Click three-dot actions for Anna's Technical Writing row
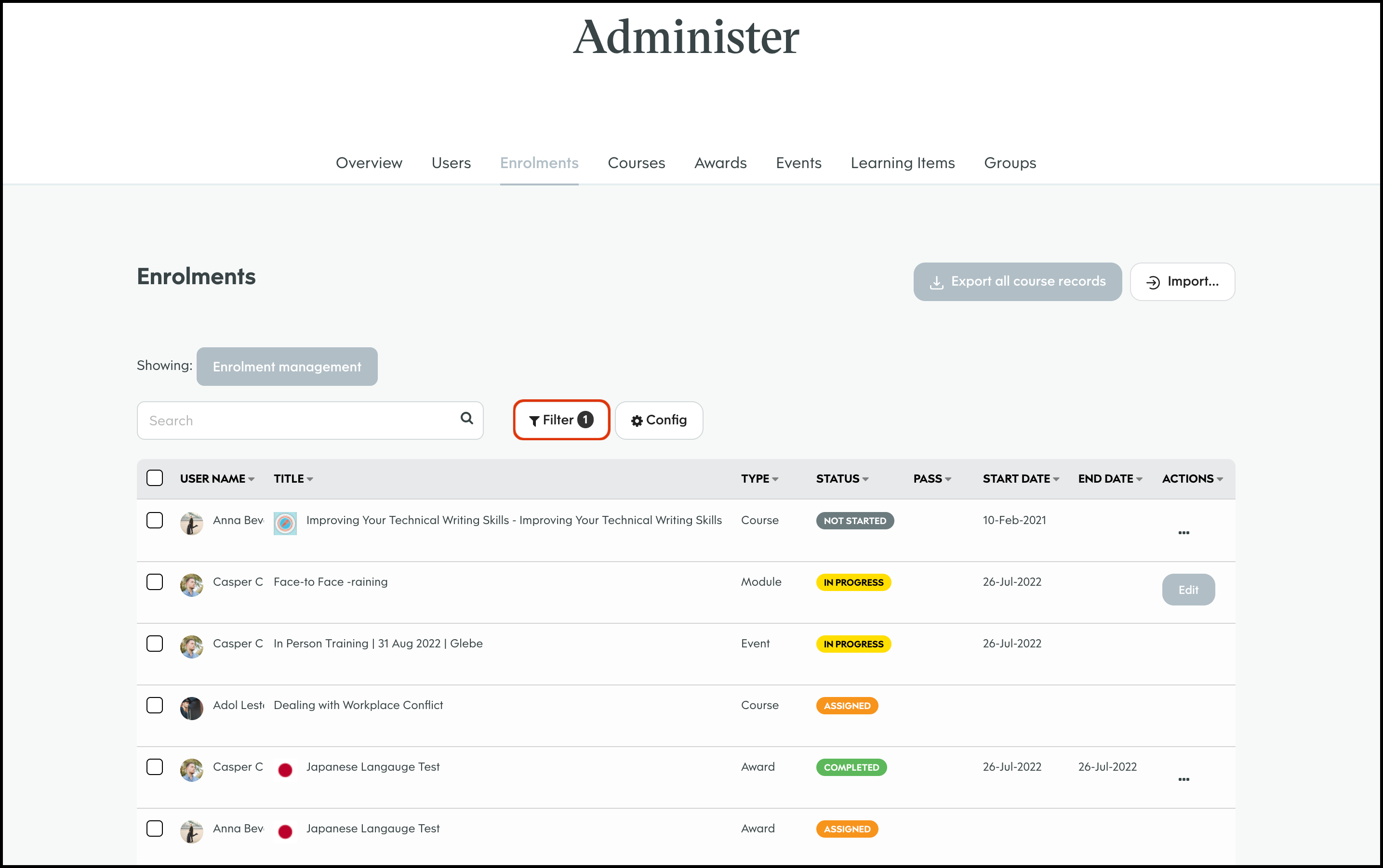Screen dimensions: 1383x868 1183,533
